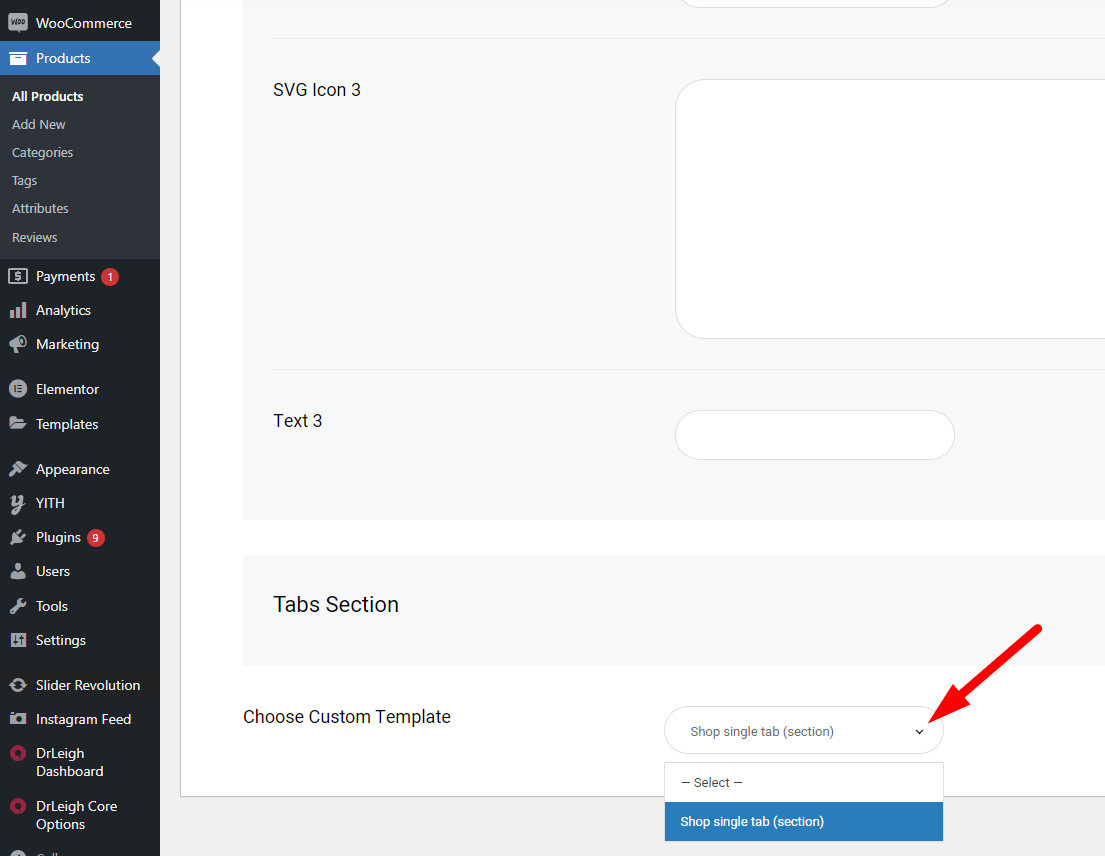Click the SVG Icon 3 label
1105x856 pixels.
pos(317,90)
